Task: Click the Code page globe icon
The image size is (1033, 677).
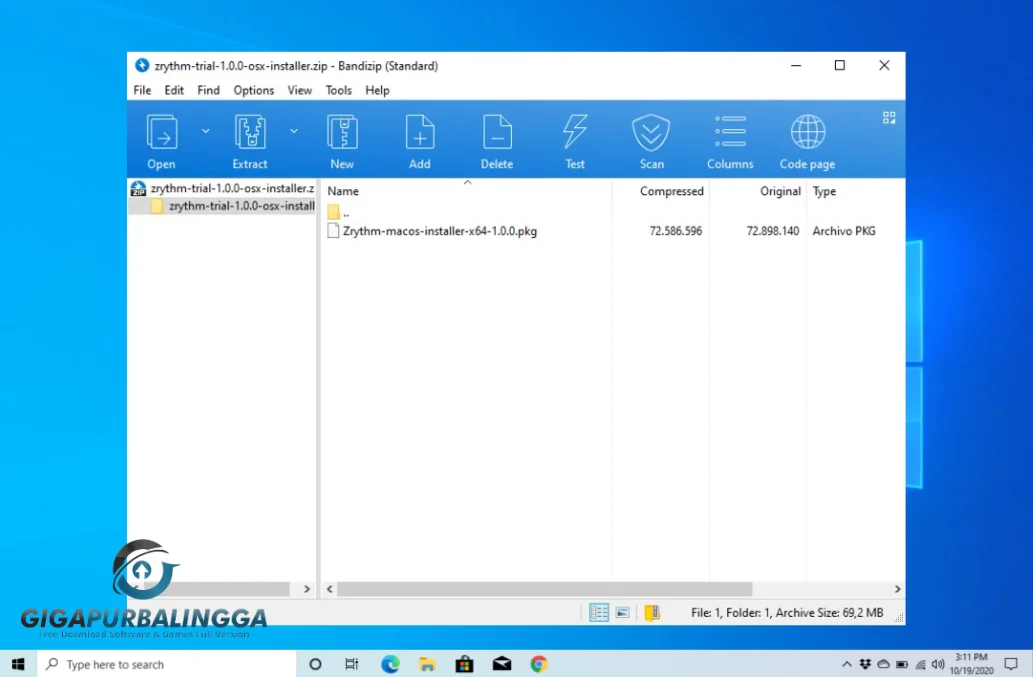Action: pos(808,132)
